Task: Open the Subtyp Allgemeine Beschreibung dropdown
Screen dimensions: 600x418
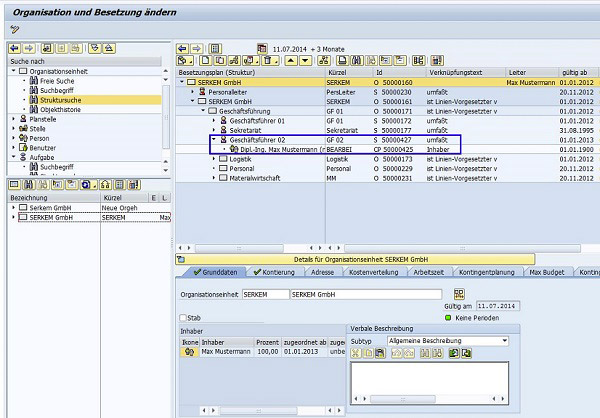Action: coord(505,340)
